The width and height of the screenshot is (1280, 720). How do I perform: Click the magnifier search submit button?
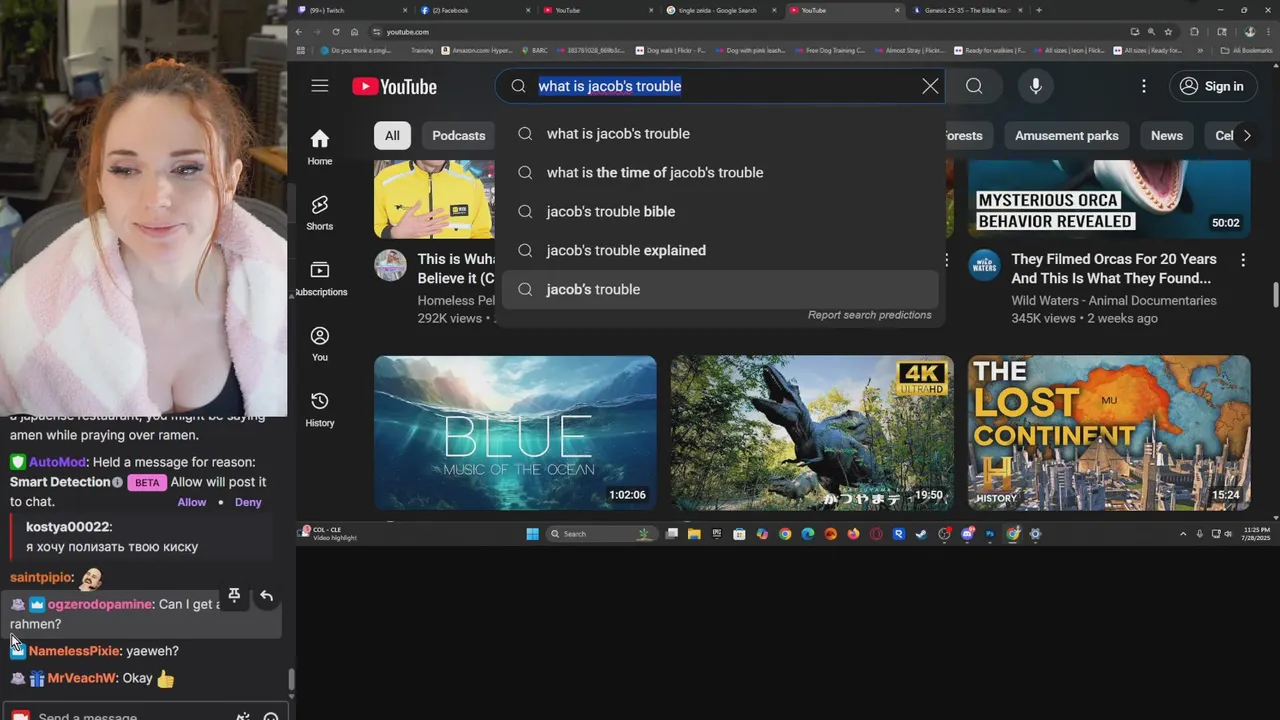pyautogui.click(x=974, y=86)
